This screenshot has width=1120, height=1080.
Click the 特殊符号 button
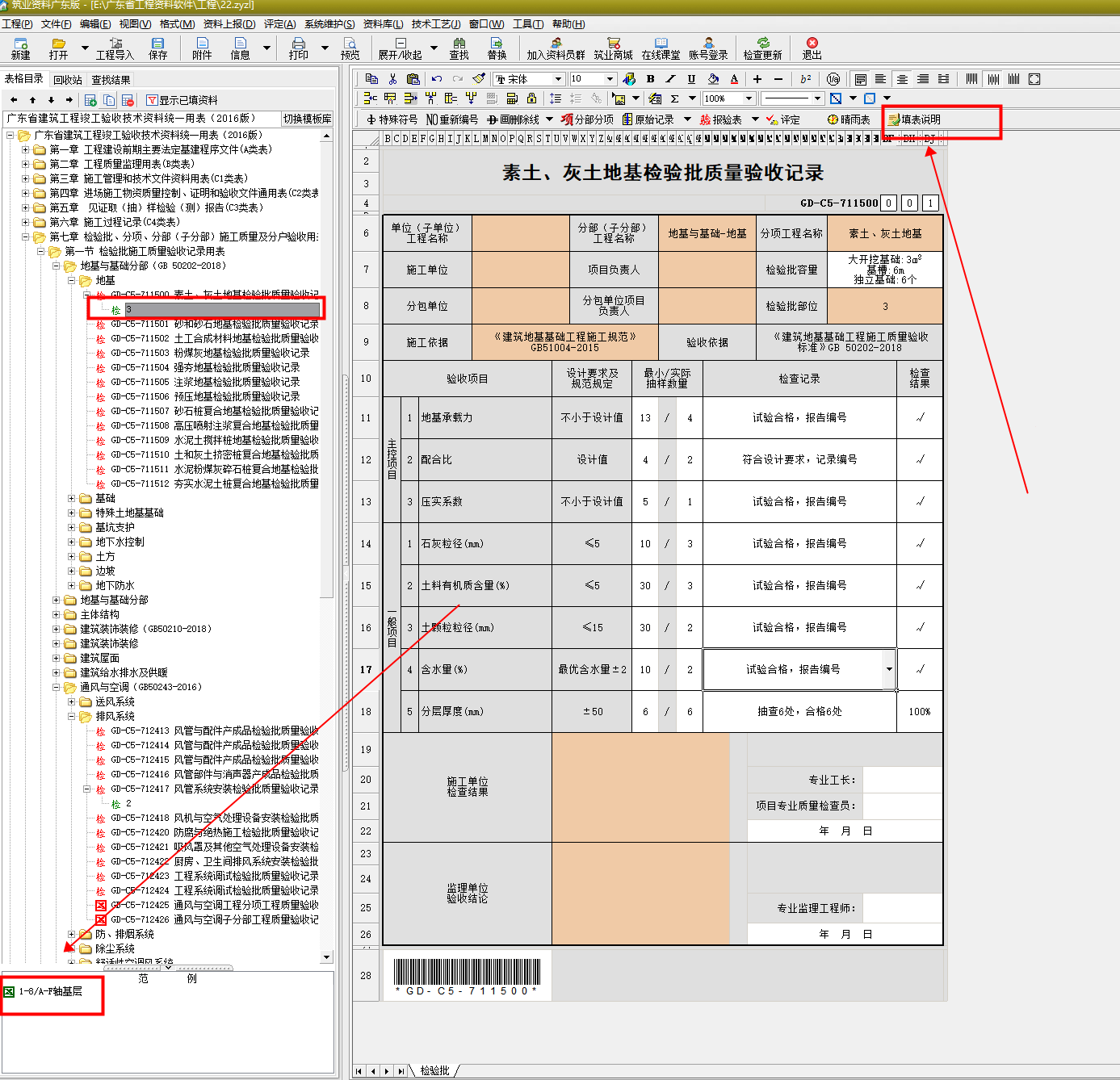(392, 119)
